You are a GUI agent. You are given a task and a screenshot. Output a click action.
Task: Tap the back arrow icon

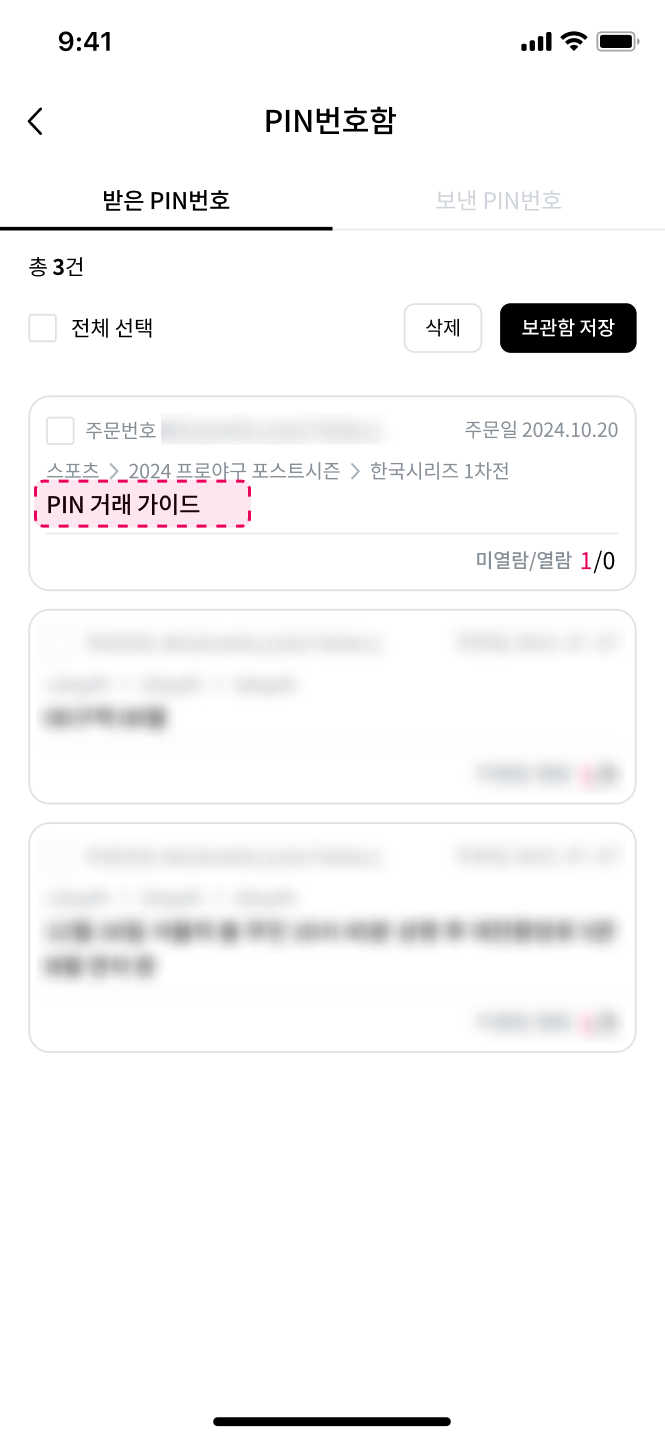click(36, 121)
